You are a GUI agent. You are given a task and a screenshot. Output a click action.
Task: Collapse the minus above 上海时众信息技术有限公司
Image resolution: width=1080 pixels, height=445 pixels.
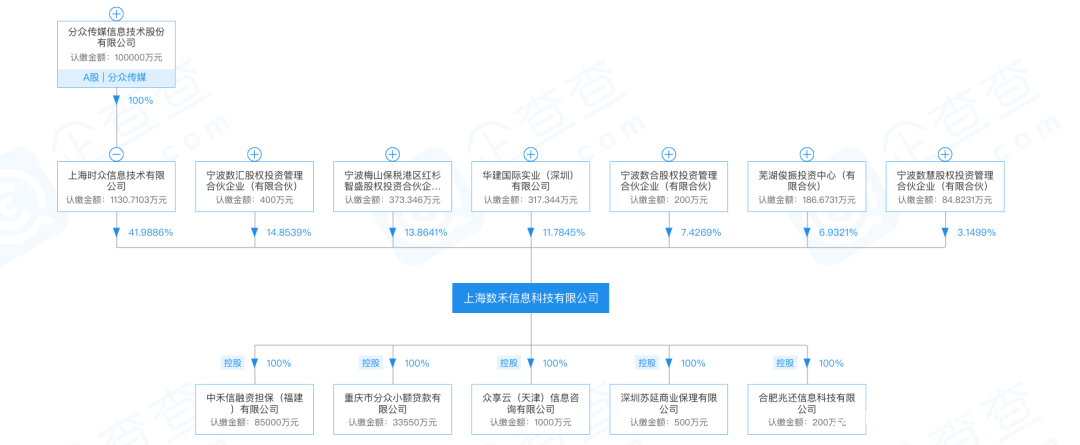point(116,154)
